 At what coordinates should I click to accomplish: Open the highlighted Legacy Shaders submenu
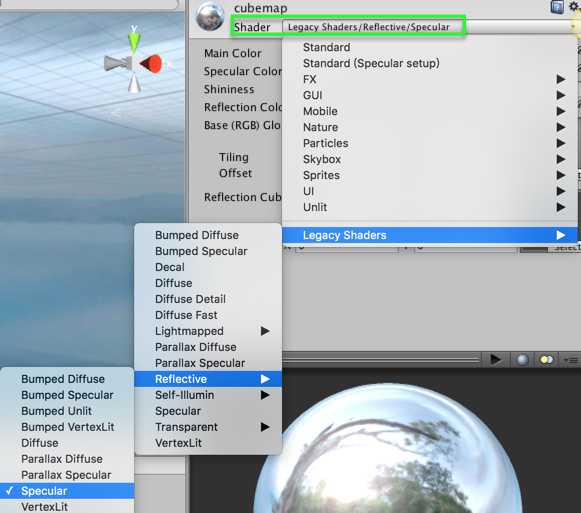(x=430, y=235)
